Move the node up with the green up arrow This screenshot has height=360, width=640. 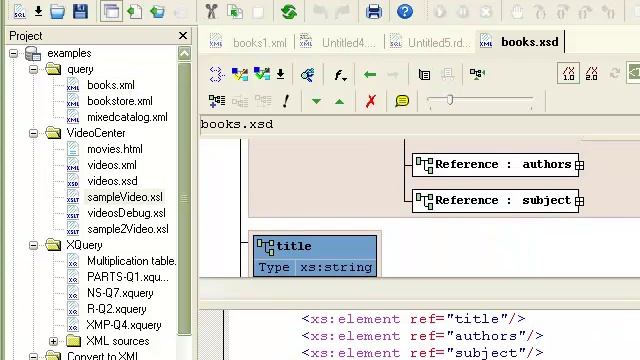click(339, 101)
